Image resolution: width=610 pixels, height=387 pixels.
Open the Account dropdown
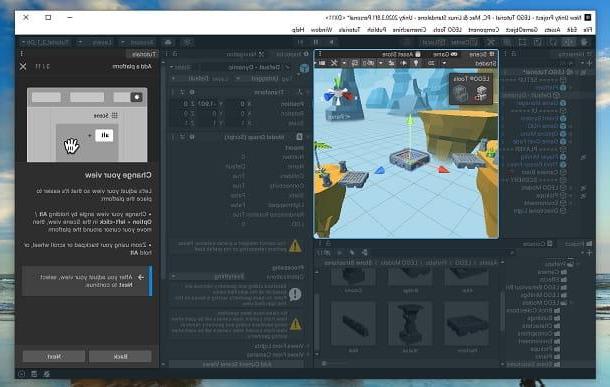click(x=138, y=42)
